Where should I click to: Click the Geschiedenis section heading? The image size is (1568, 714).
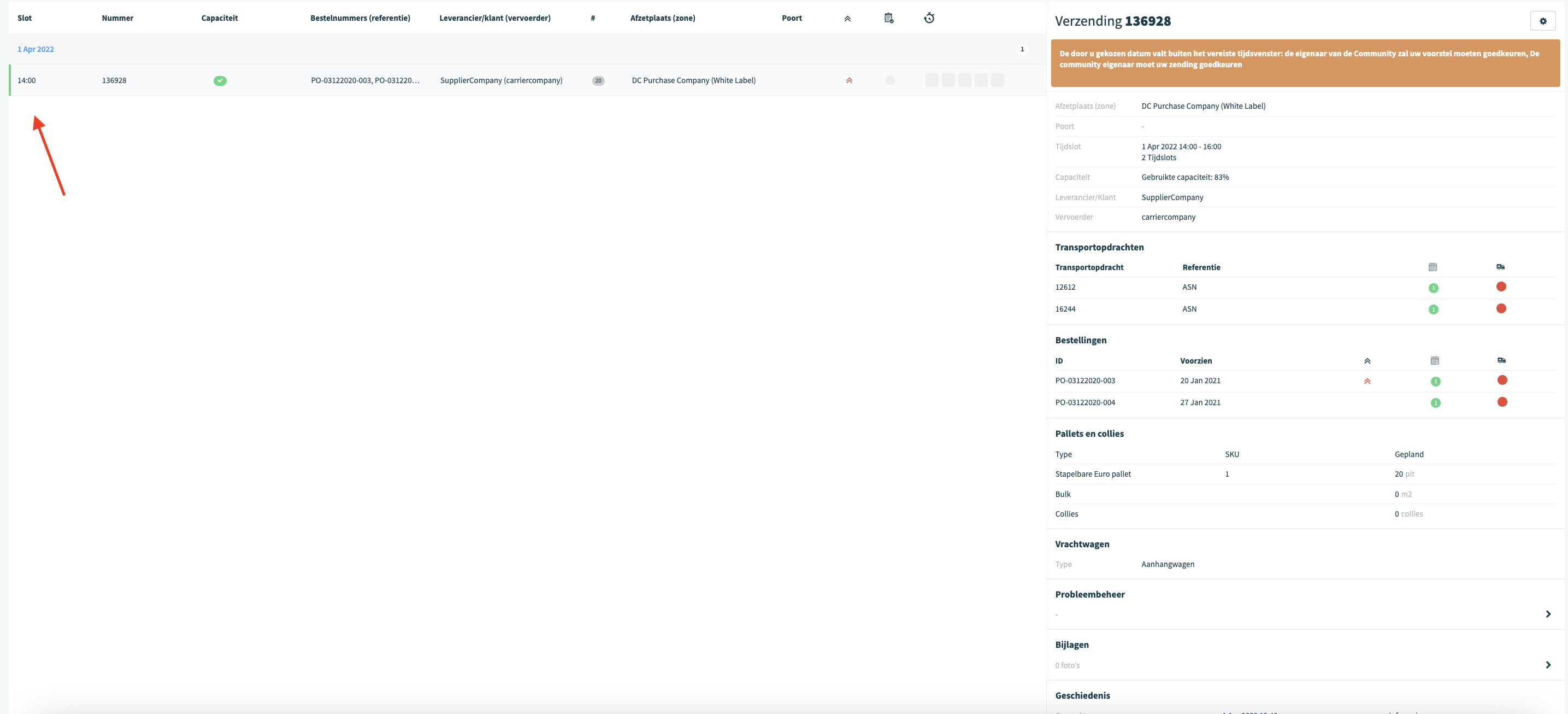[1082, 695]
